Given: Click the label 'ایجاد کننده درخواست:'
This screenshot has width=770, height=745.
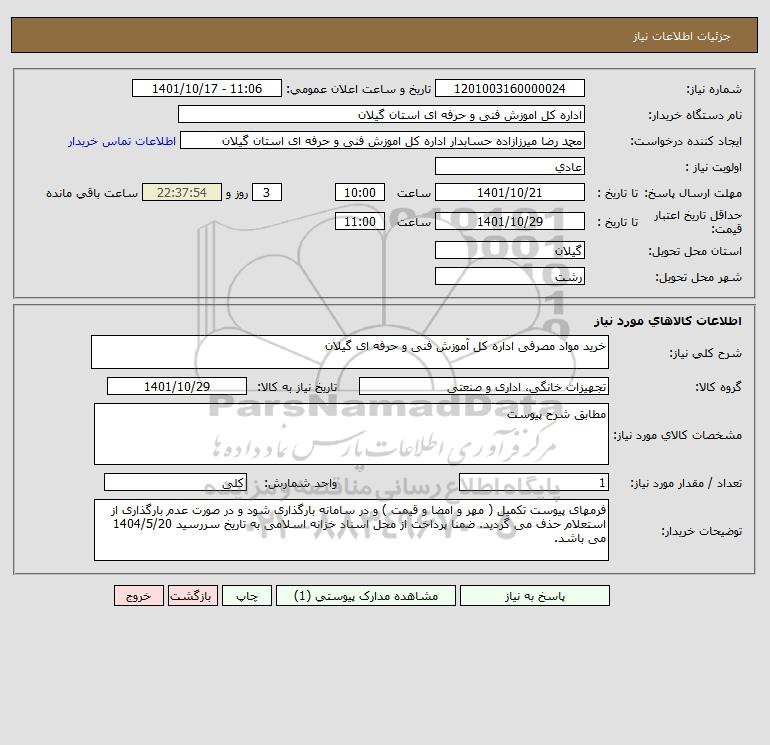Looking at the screenshot, I should (x=686, y=141).
